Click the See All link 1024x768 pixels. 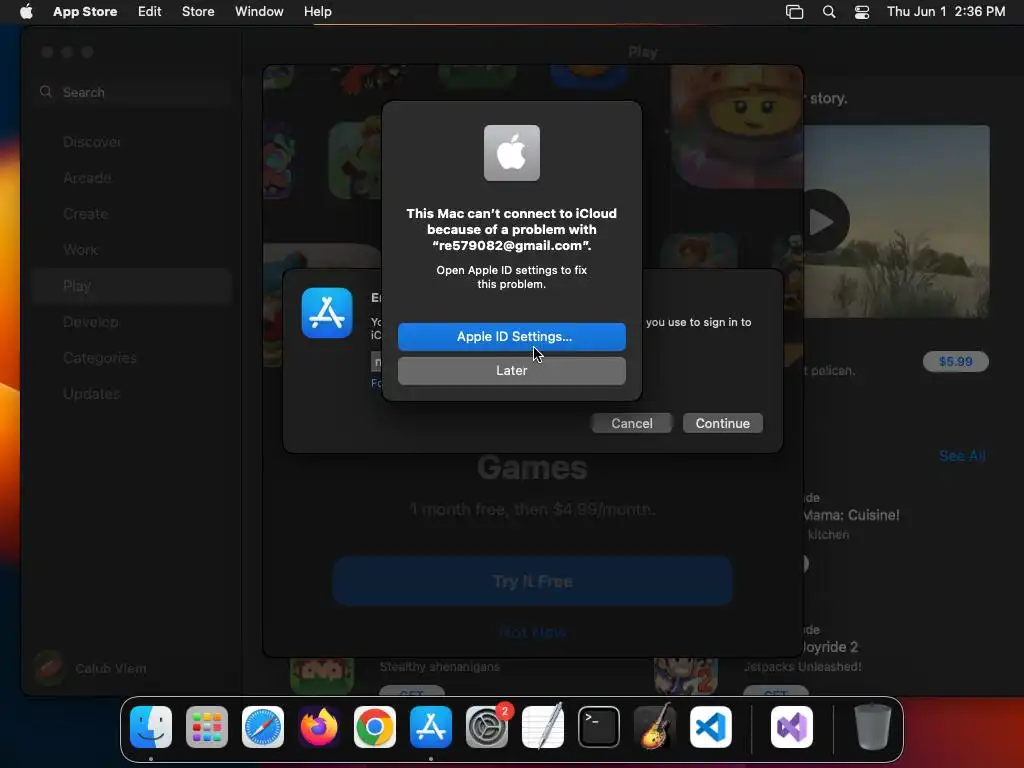(x=962, y=455)
